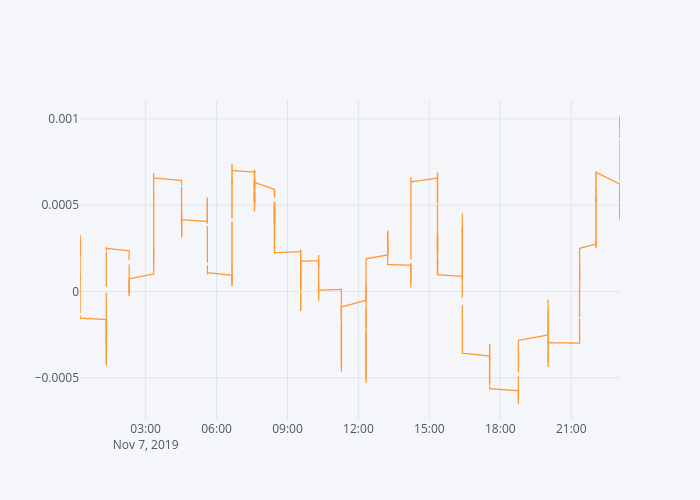Click the orange peak just before 22:00
700x500 pixels.
click(596, 172)
